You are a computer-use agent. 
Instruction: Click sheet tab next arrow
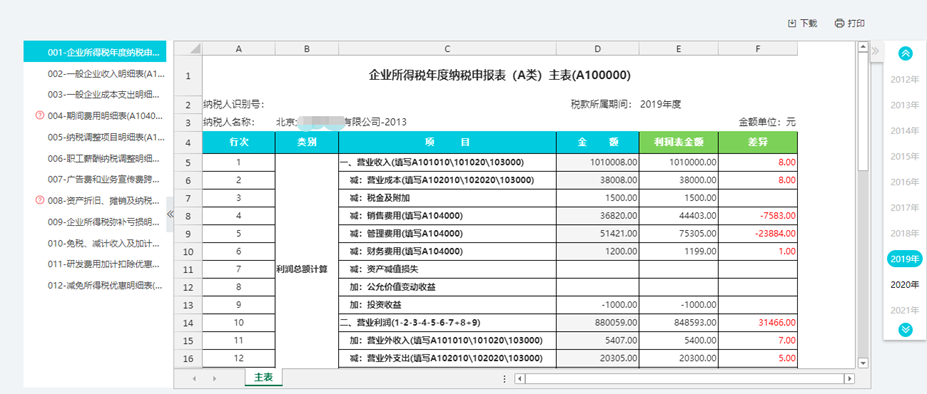click(x=214, y=378)
